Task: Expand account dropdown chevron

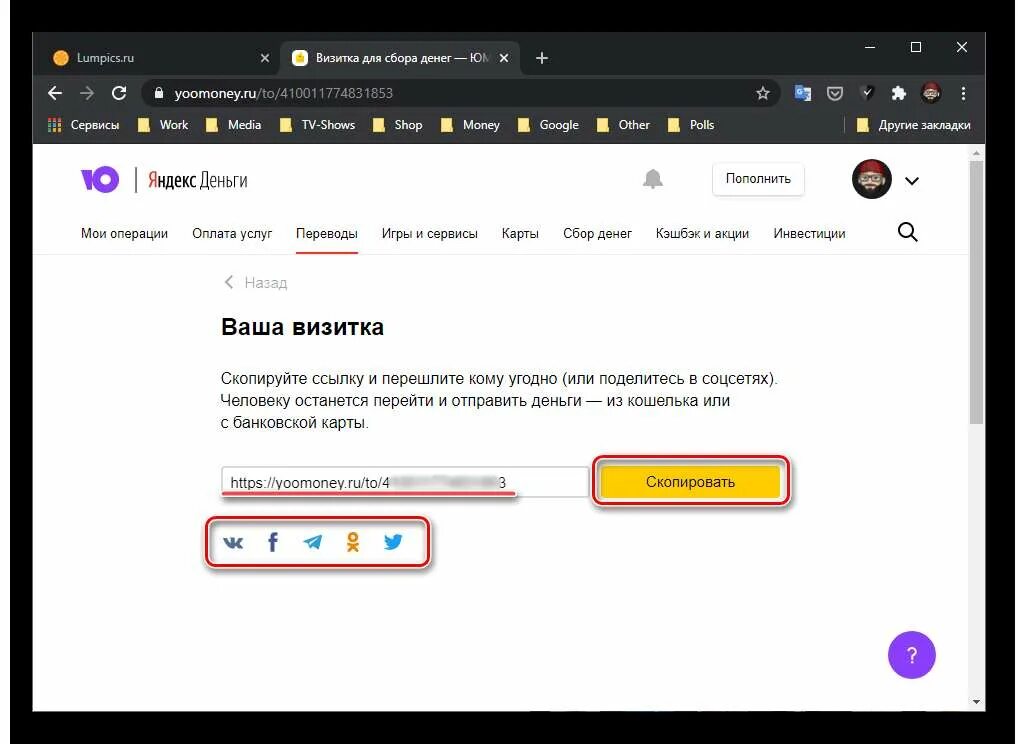Action: click(912, 180)
